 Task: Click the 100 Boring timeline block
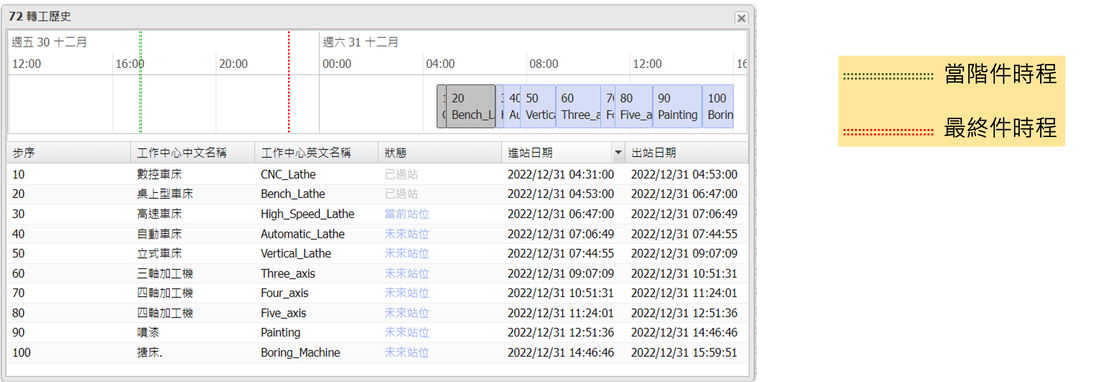(x=718, y=107)
